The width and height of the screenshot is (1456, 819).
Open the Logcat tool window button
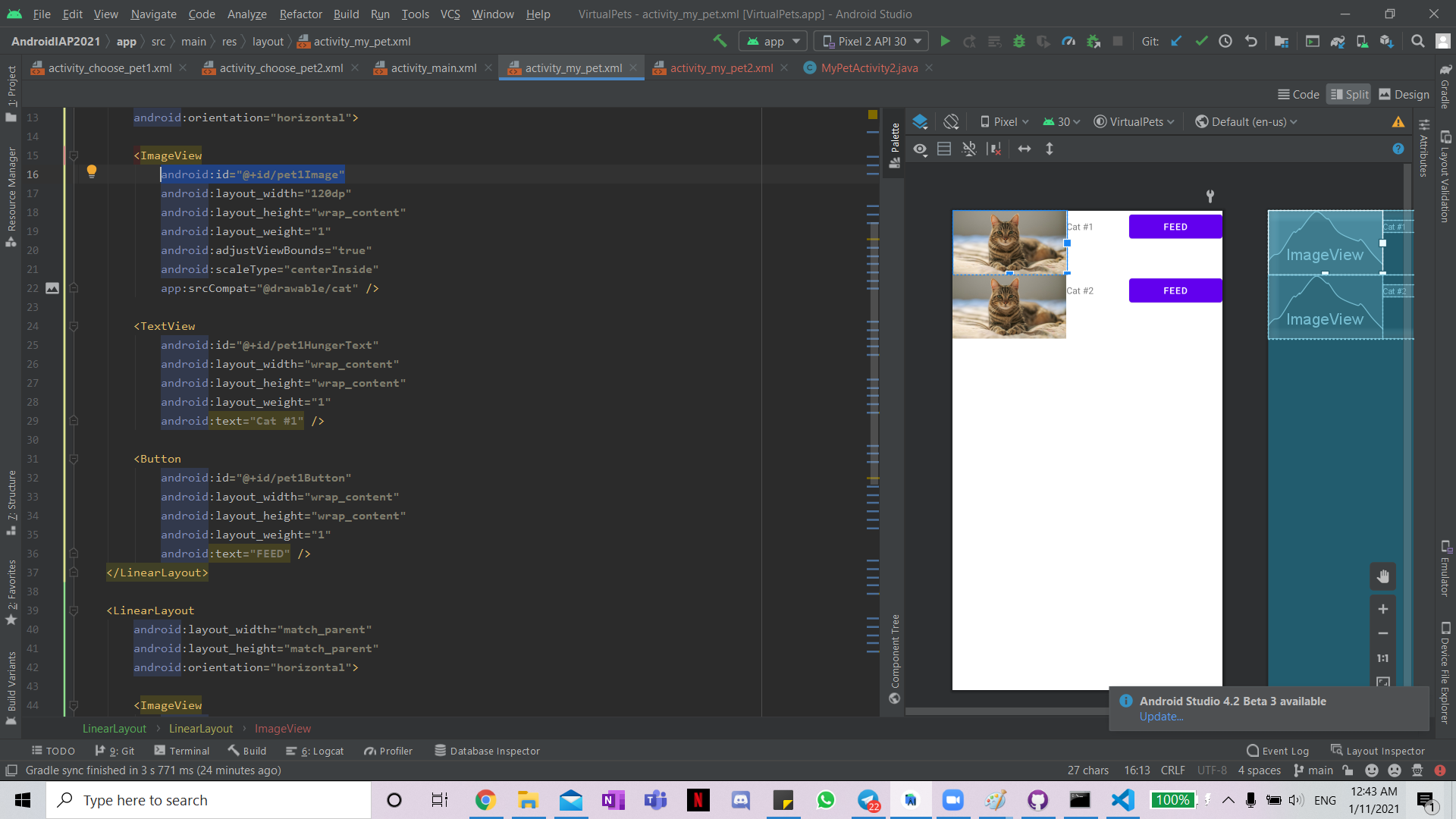tap(315, 751)
